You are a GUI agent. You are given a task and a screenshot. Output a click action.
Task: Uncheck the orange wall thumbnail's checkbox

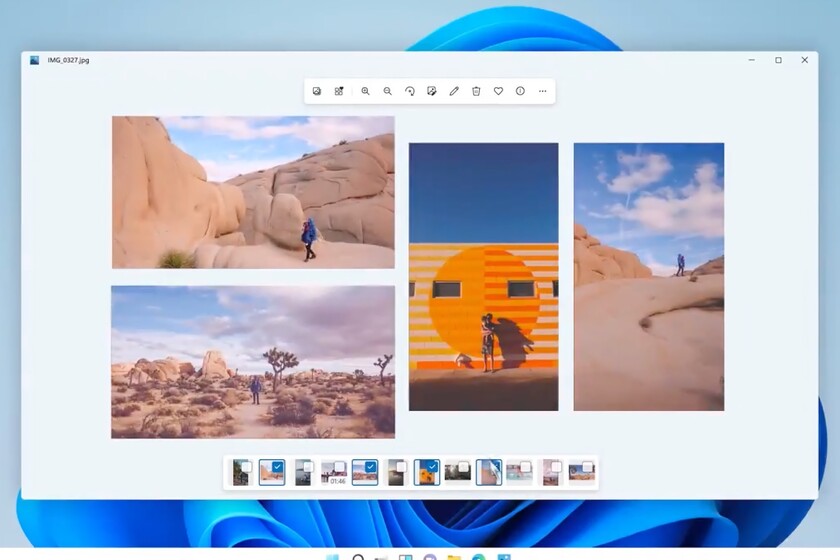(x=433, y=466)
